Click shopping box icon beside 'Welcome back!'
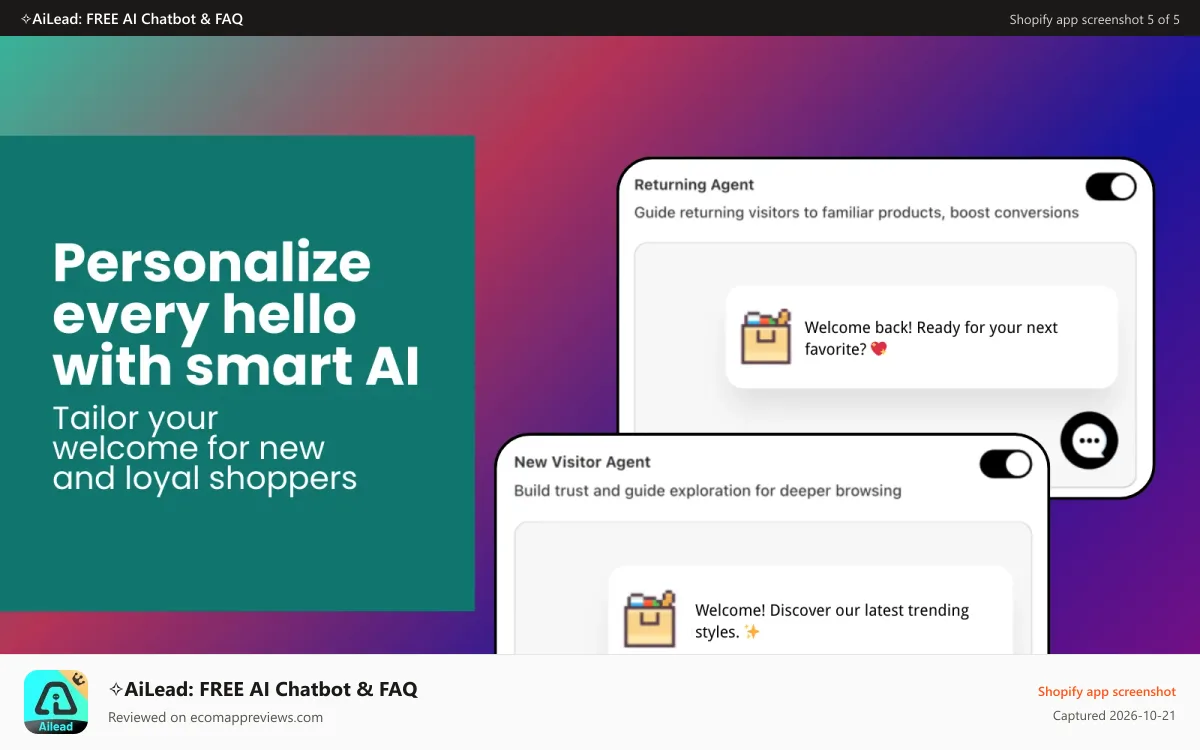This screenshot has width=1200, height=750. pos(766,336)
